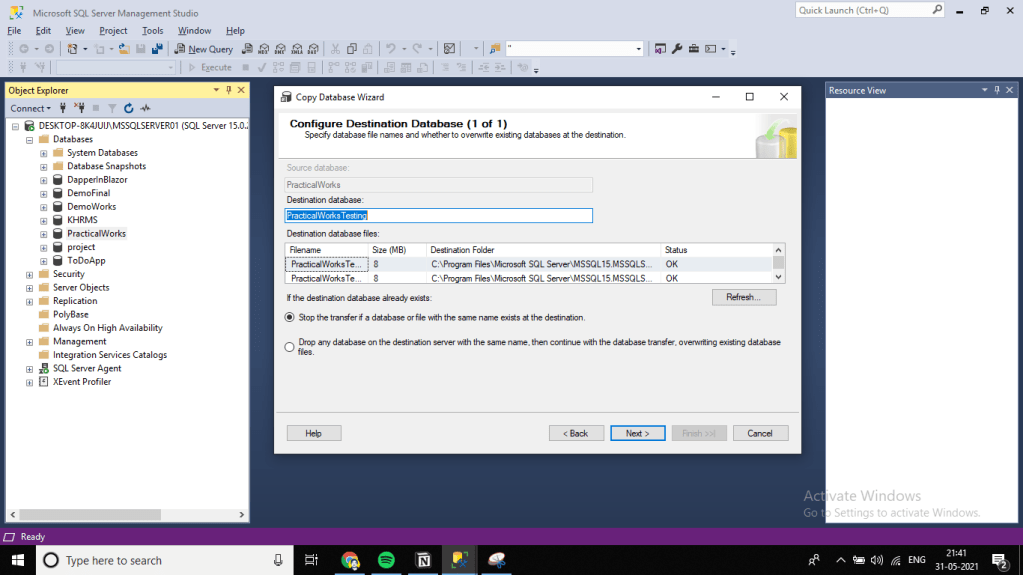The image size is (1023, 575).
Task: Click the Disconnect icon in Object Explorer
Action: [x=79, y=108]
